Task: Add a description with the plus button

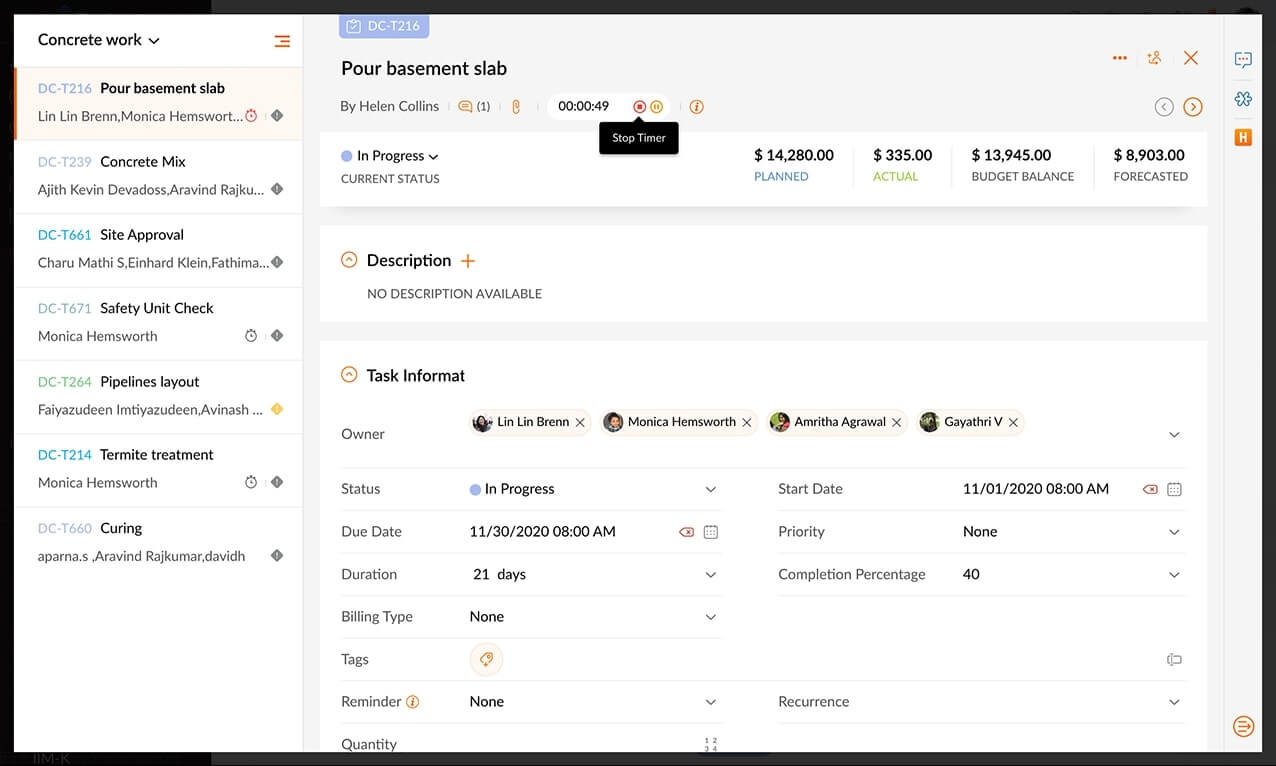Action: pyautogui.click(x=468, y=261)
